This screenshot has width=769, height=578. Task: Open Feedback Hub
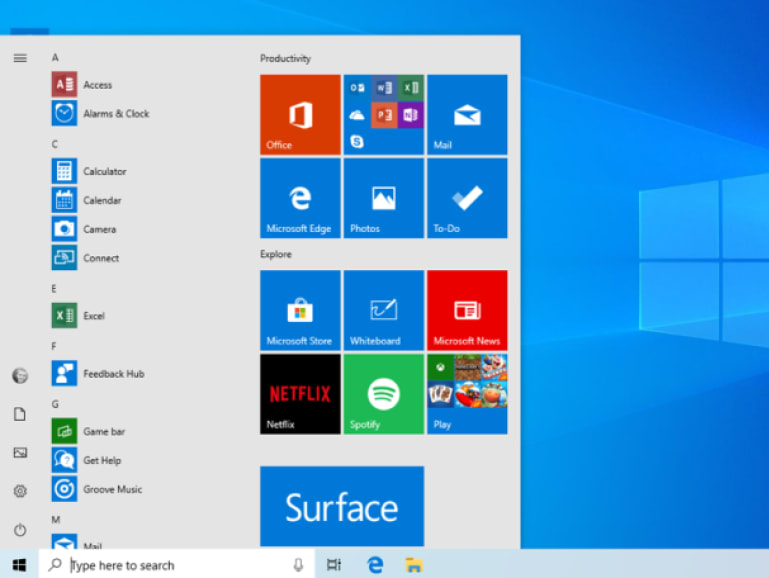click(x=98, y=373)
